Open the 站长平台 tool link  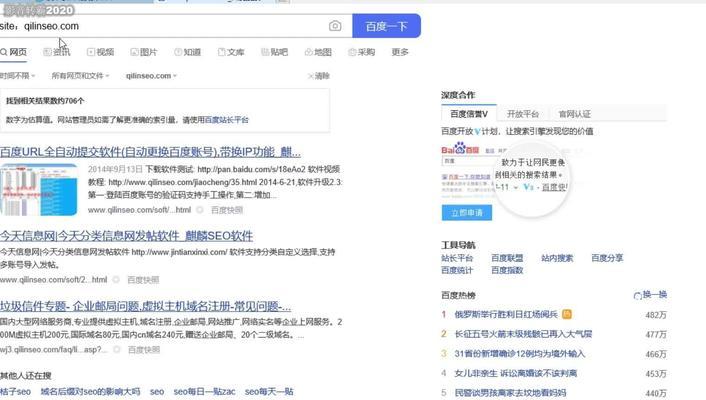(457, 258)
